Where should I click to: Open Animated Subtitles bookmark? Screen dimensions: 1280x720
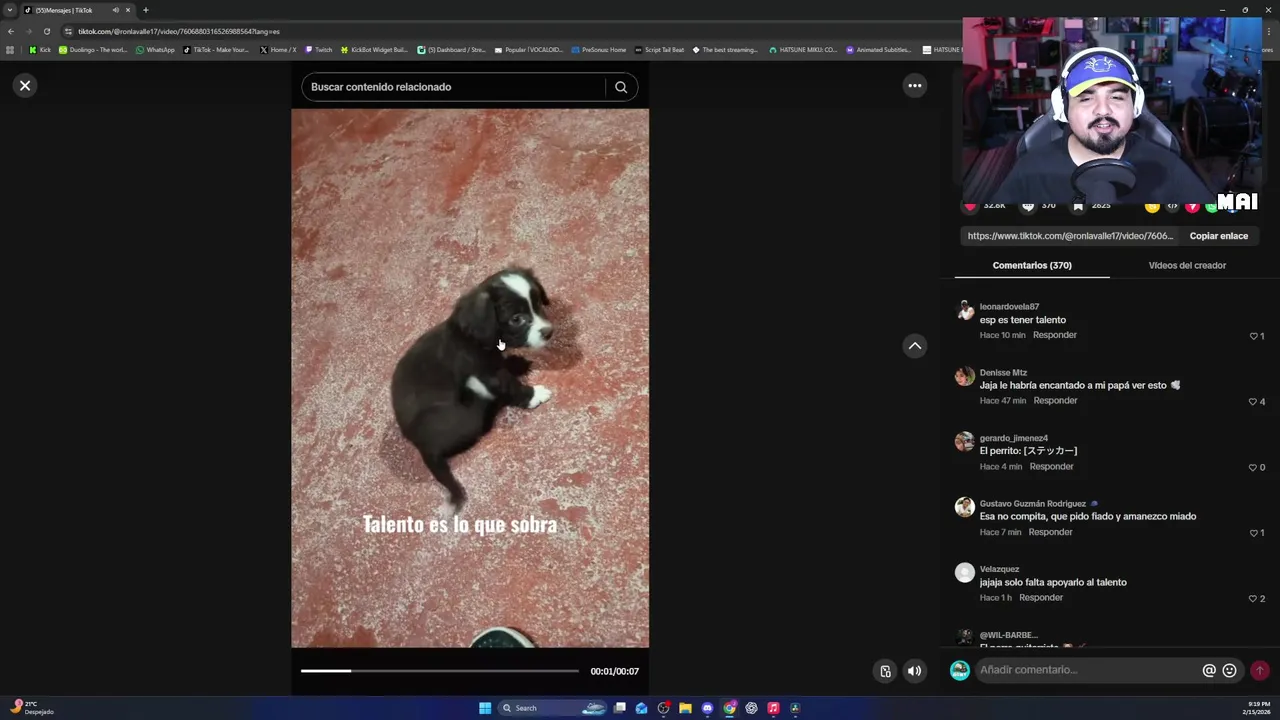point(879,50)
